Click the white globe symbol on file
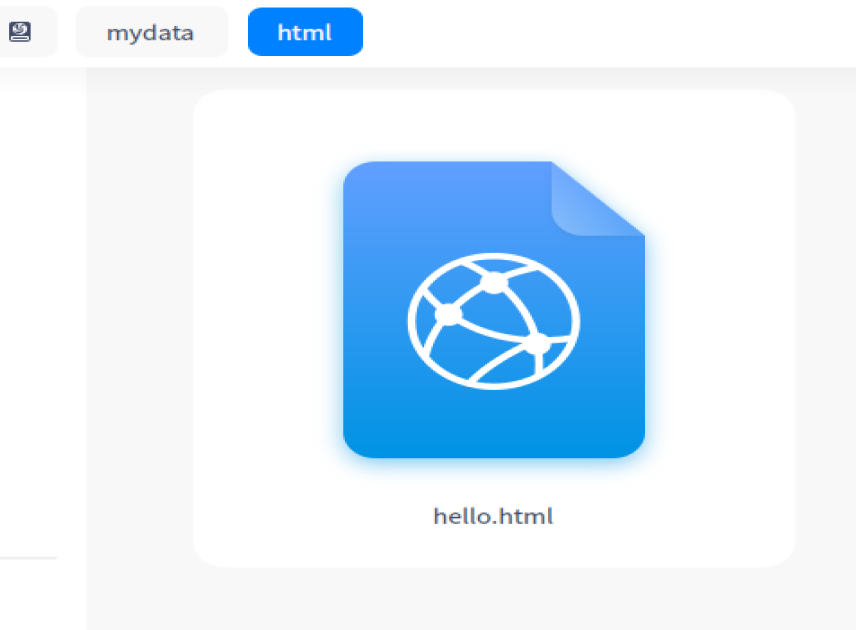This screenshot has height=630, width=856. 493,320
